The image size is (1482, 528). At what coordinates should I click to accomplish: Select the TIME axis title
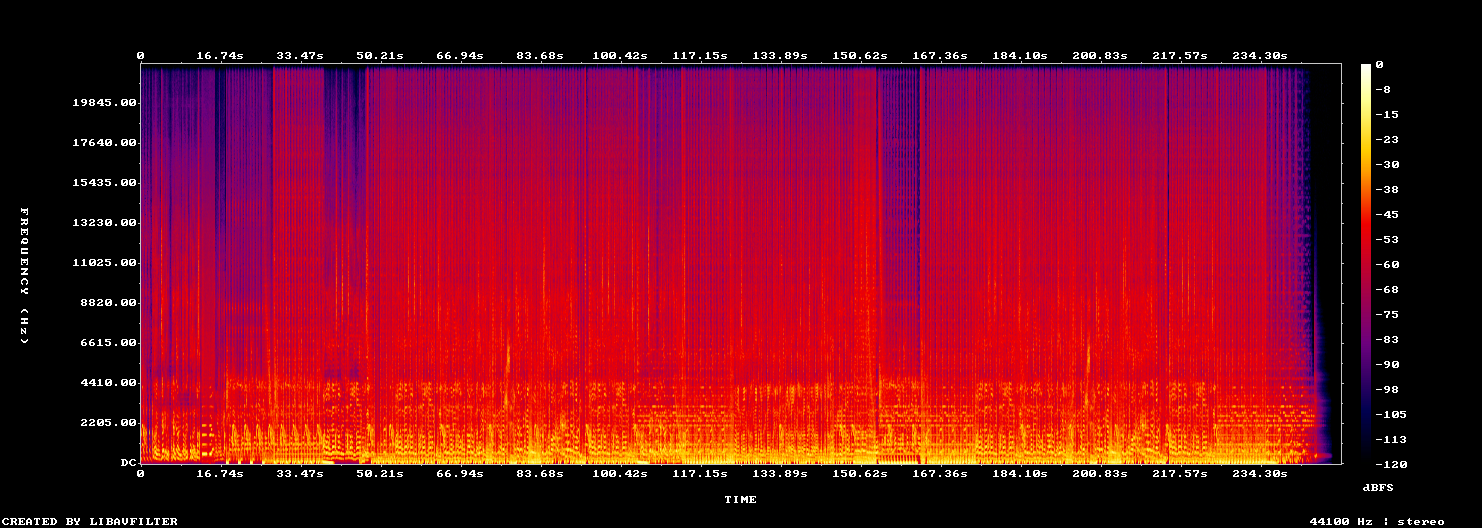741,499
